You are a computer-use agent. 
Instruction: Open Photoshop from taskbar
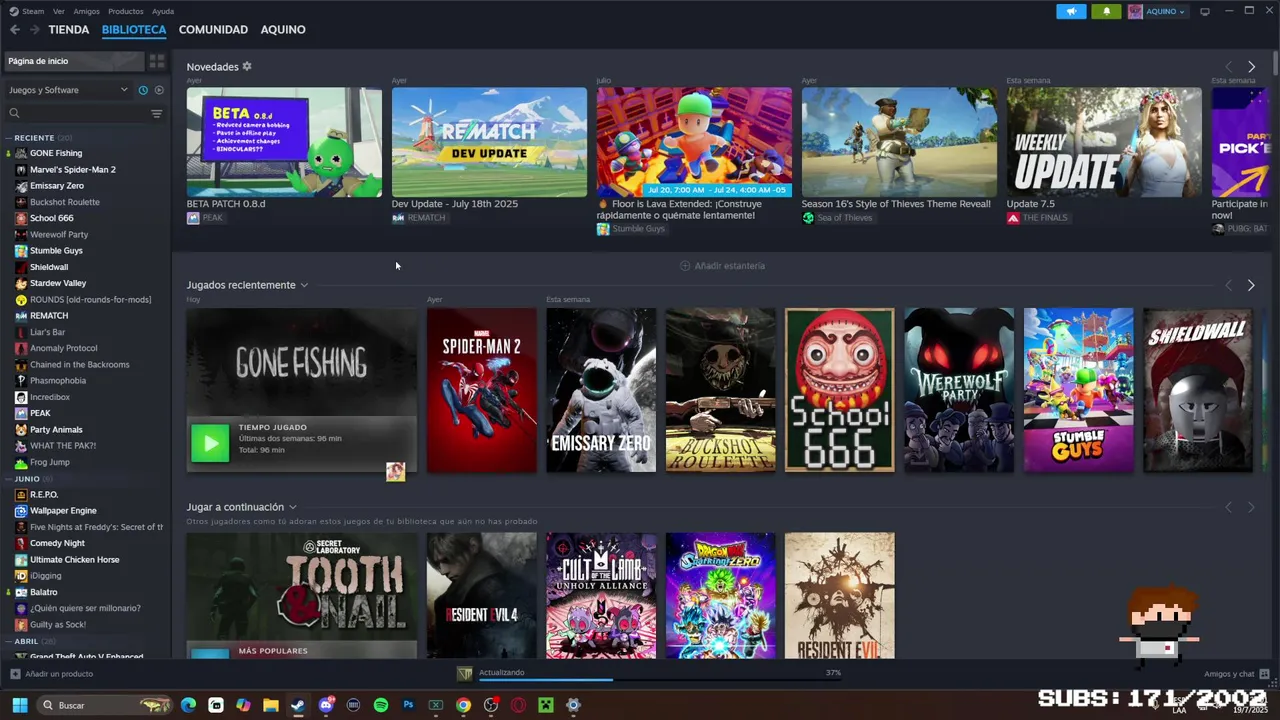[x=408, y=705]
